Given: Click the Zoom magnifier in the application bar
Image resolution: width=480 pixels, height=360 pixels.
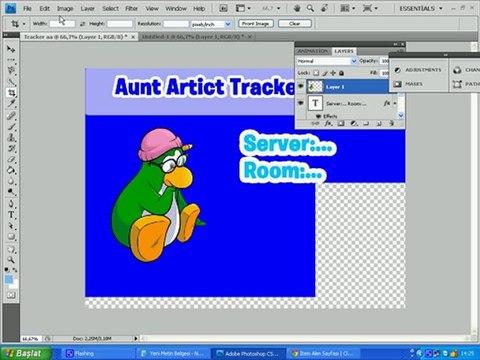Looking at the screenshot, I should pyautogui.click(x=310, y=8).
